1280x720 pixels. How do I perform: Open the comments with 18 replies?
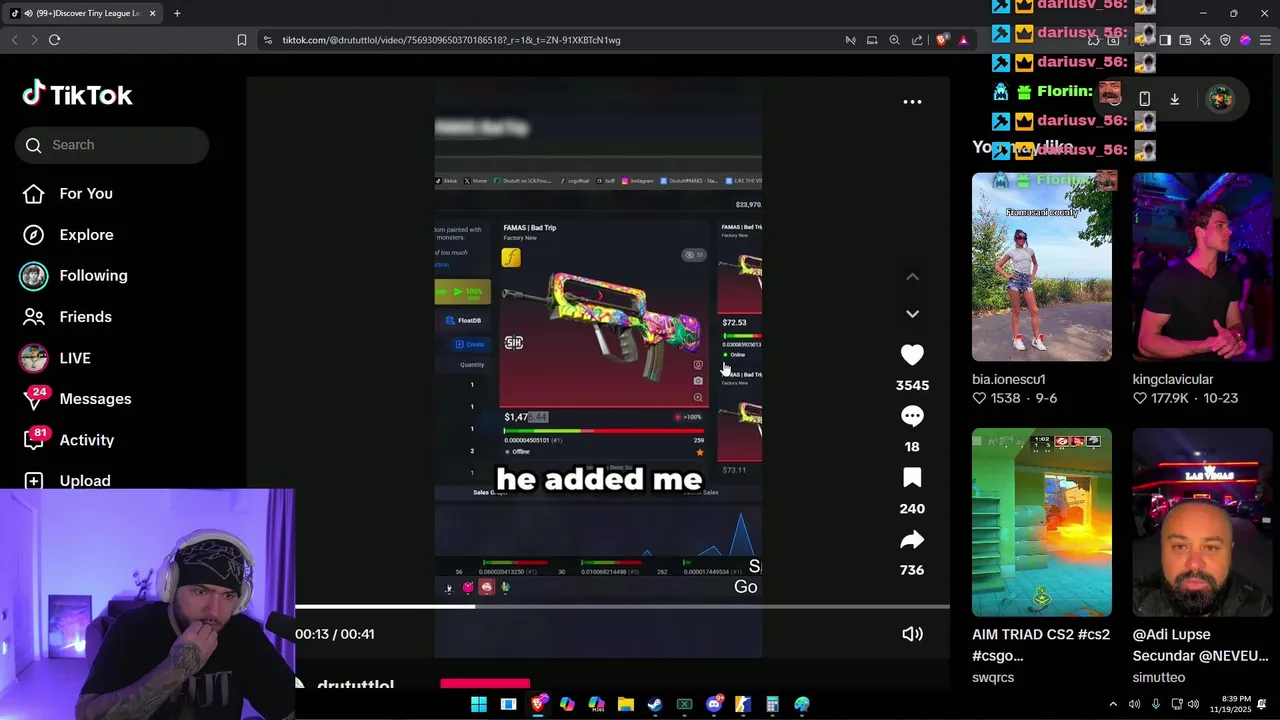[x=912, y=416]
